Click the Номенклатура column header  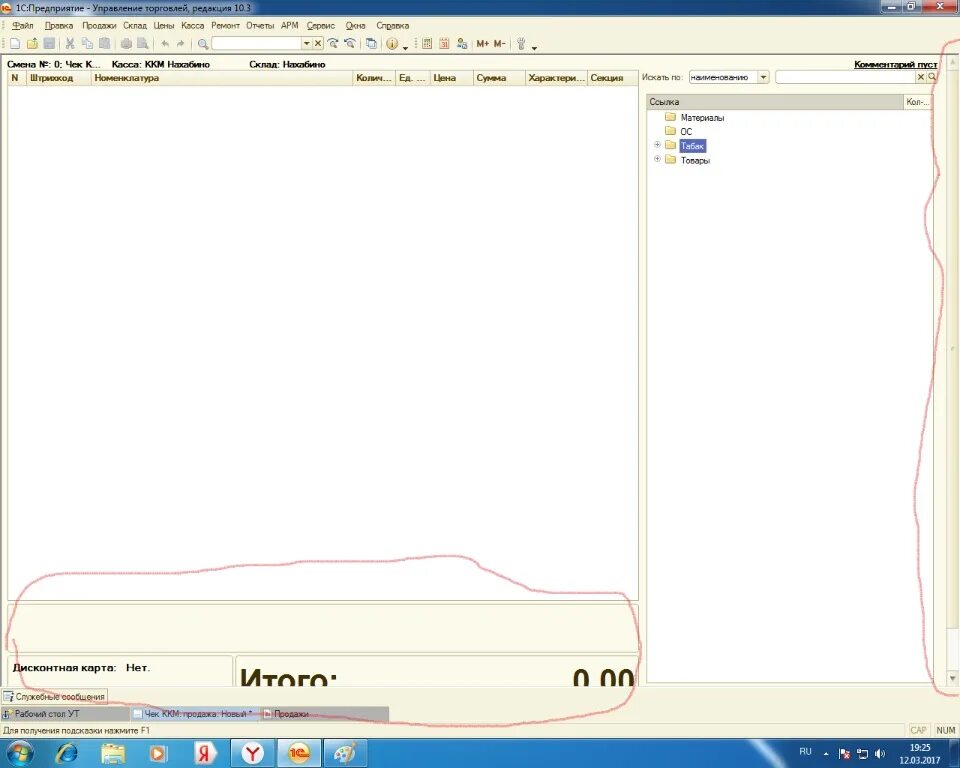click(222, 78)
